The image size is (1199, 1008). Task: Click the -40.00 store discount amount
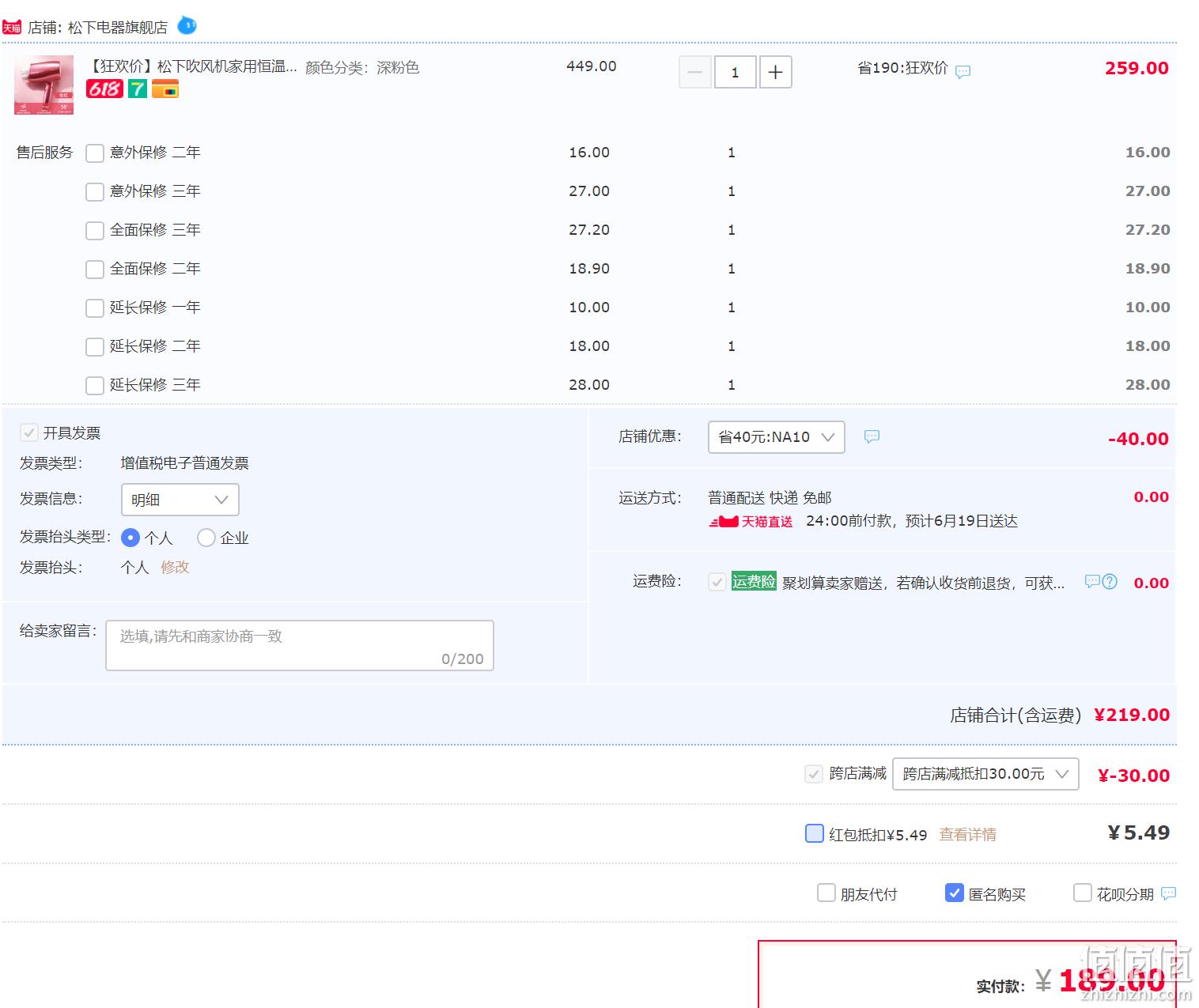[1138, 439]
